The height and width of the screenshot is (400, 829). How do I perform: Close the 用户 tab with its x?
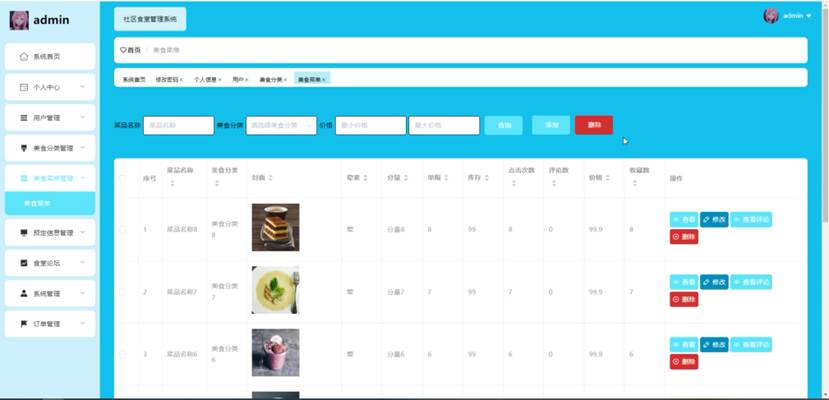[x=246, y=80]
